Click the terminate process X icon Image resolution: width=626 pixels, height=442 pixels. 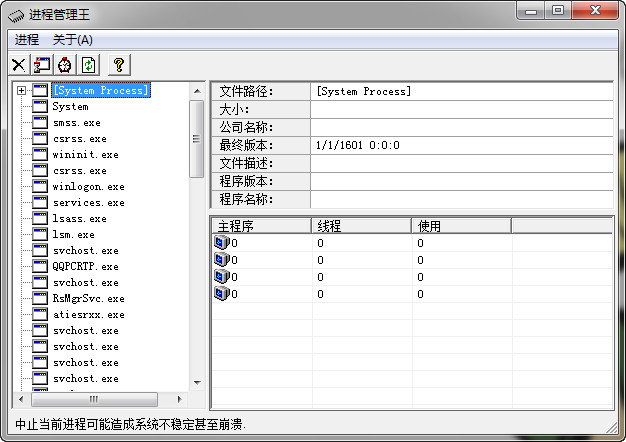18,64
